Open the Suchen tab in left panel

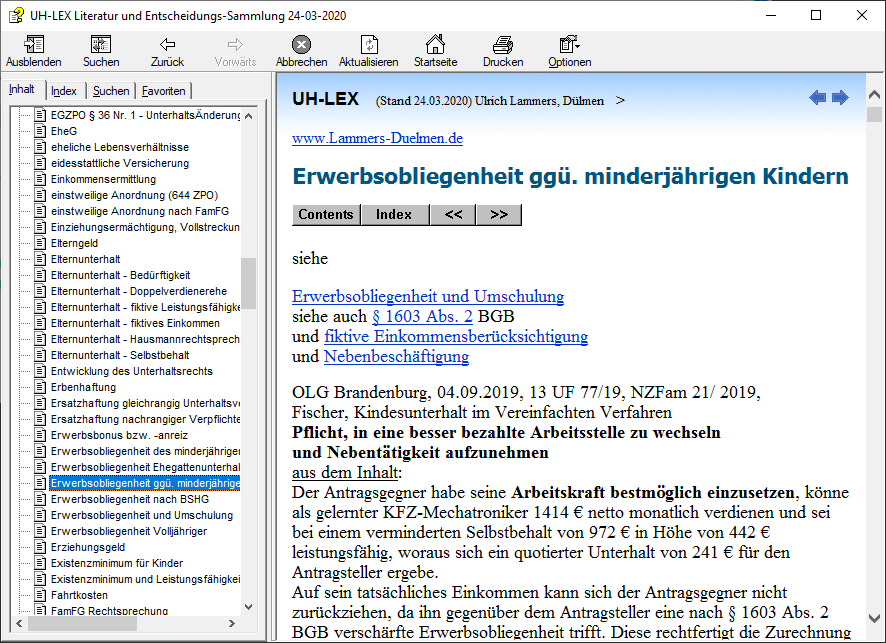tap(111, 91)
